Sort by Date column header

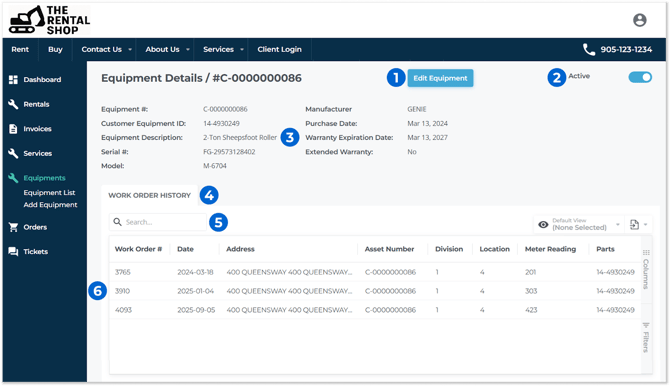[x=185, y=249]
